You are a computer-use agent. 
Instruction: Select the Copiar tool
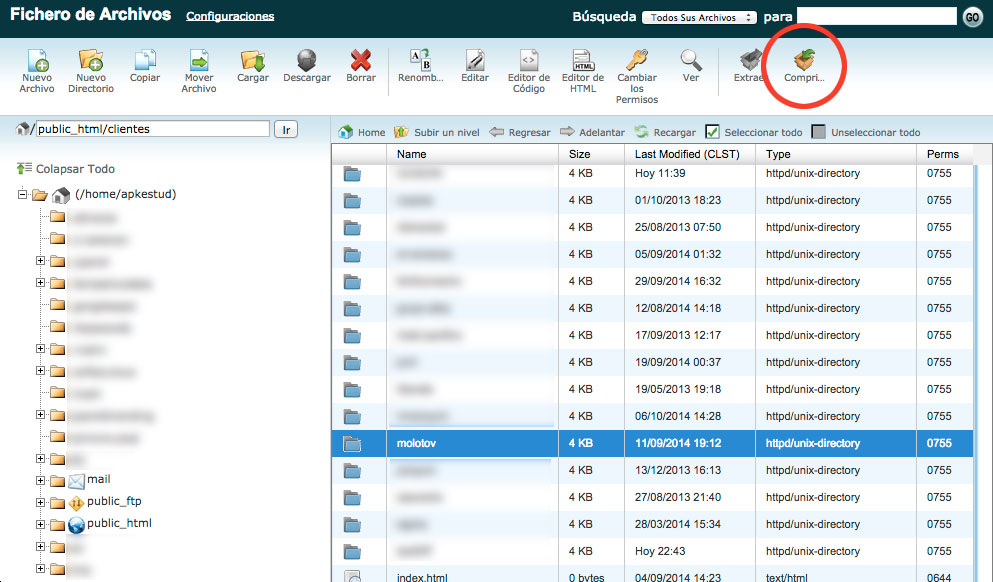pyautogui.click(x=144, y=60)
